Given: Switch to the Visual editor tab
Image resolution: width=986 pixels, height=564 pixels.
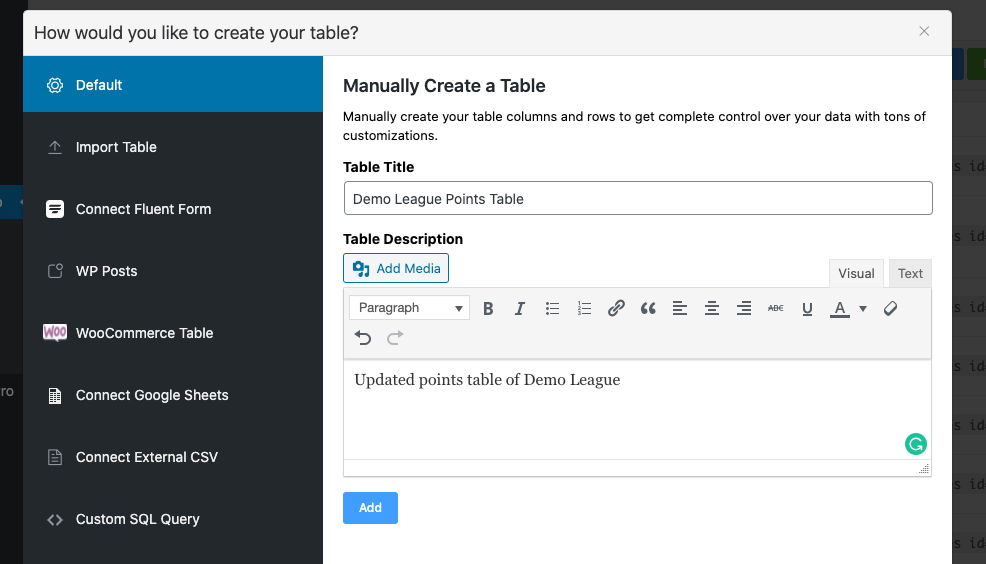Looking at the screenshot, I should pyautogui.click(x=856, y=273).
